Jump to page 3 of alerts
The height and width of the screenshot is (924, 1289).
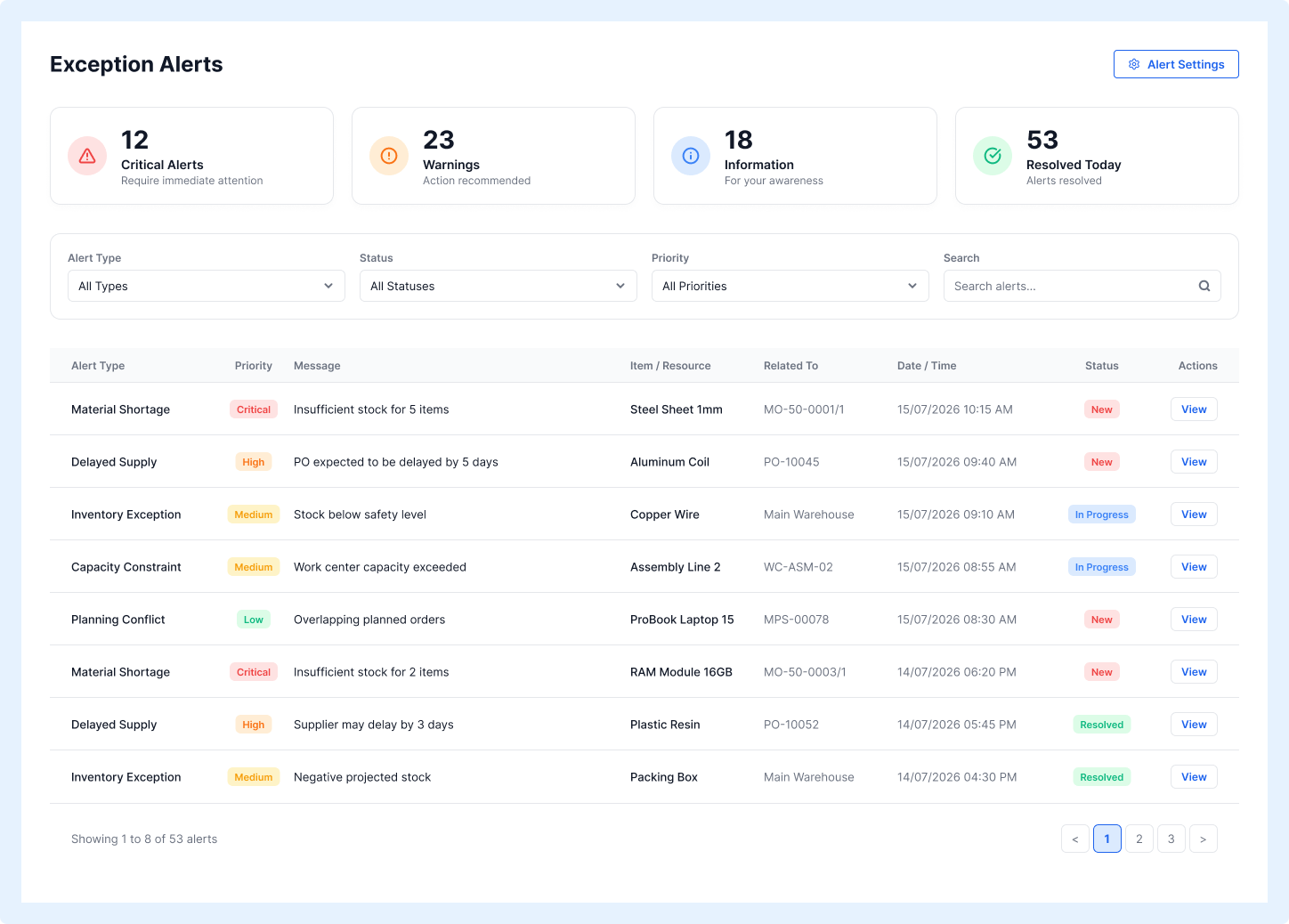click(x=1171, y=839)
